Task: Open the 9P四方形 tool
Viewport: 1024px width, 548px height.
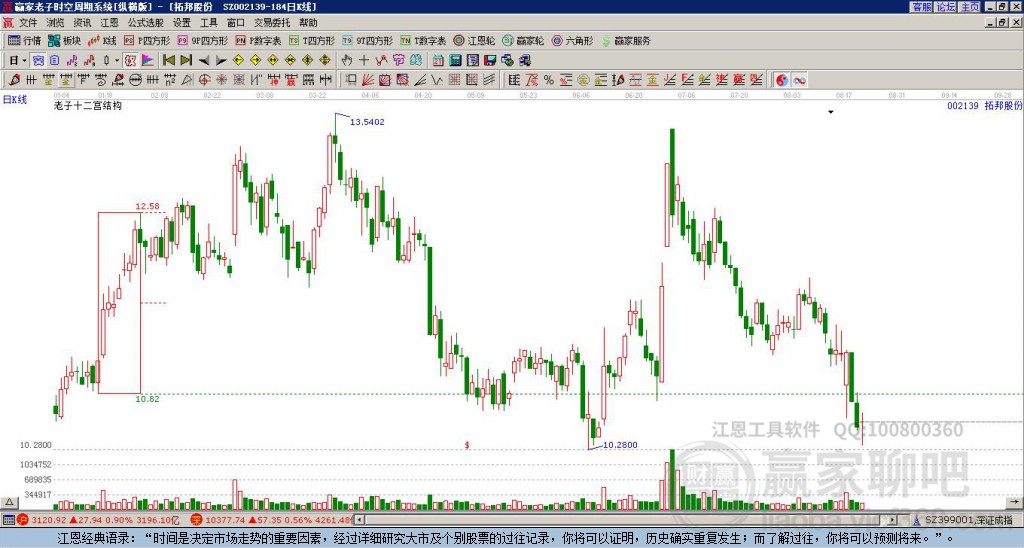Action: tap(202, 40)
